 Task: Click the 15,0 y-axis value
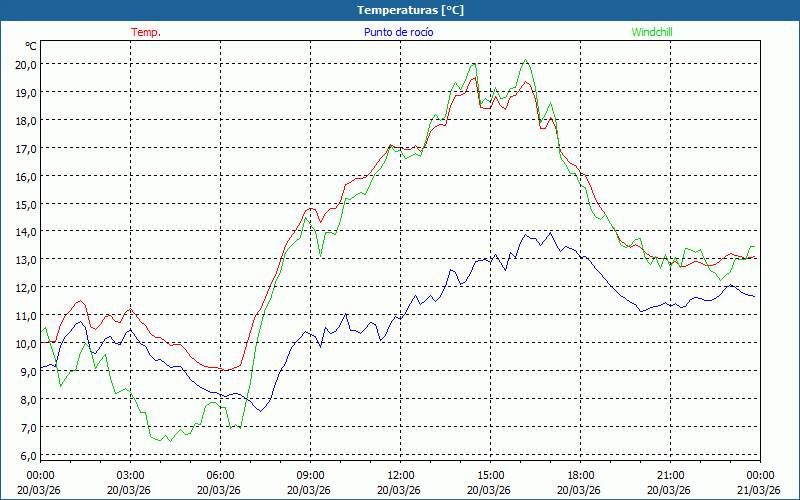tap(25, 204)
